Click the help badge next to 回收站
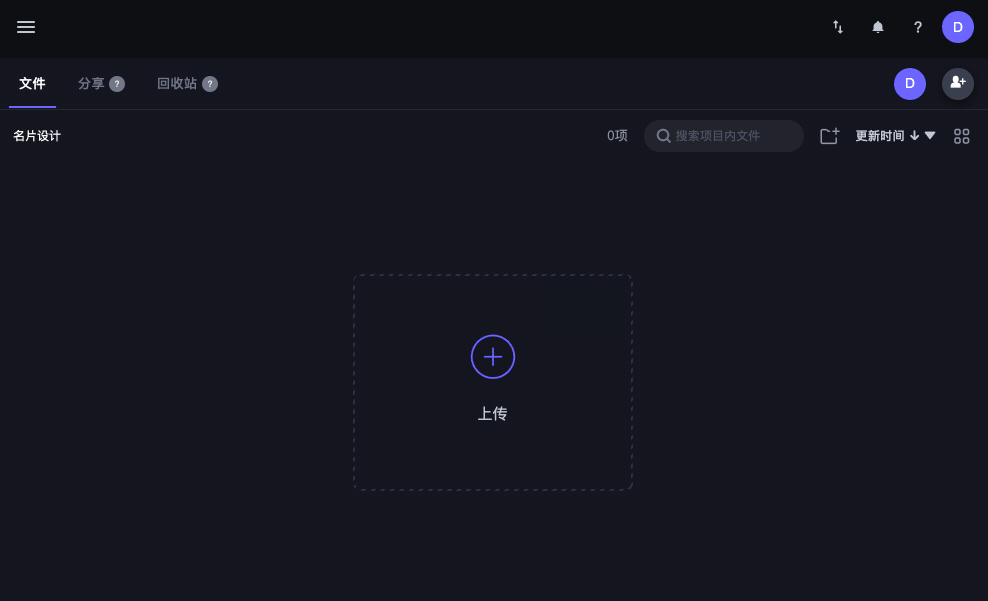This screenshot has height=601, width=988. (x=210, y=84)
